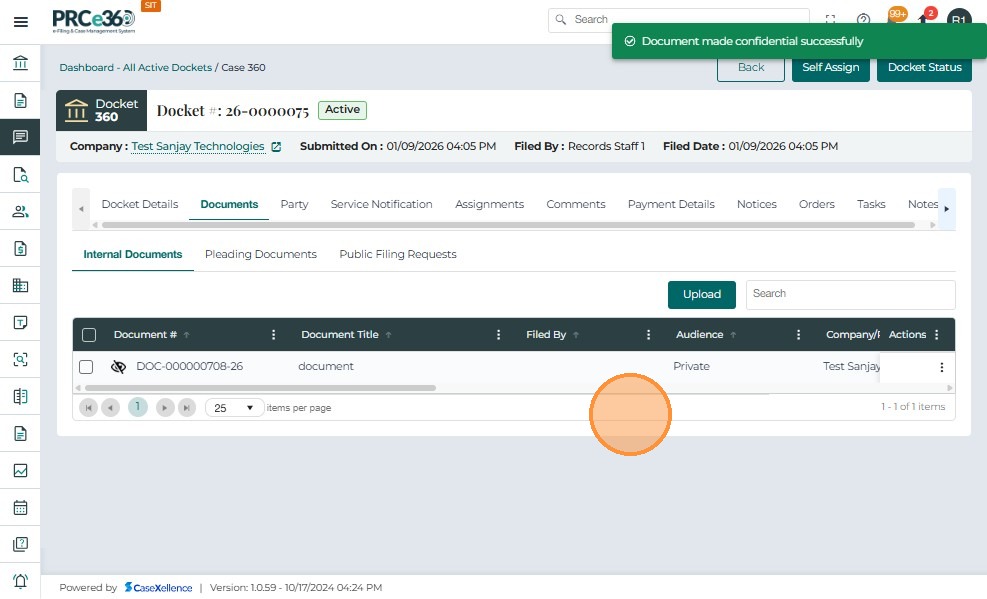Click the Self Assign button

pos(830,67)
